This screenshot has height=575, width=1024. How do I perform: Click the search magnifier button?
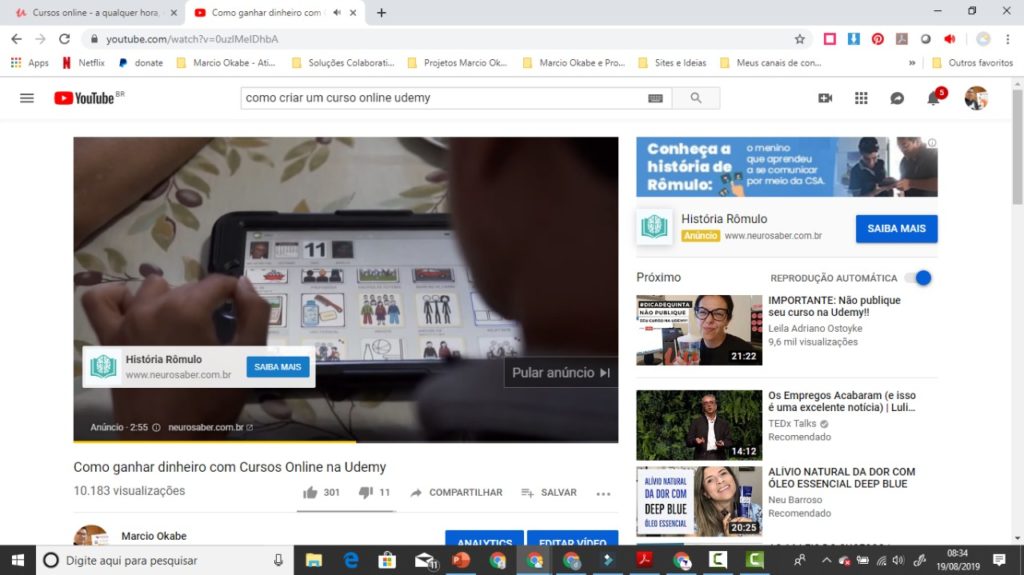coord(696,98)
